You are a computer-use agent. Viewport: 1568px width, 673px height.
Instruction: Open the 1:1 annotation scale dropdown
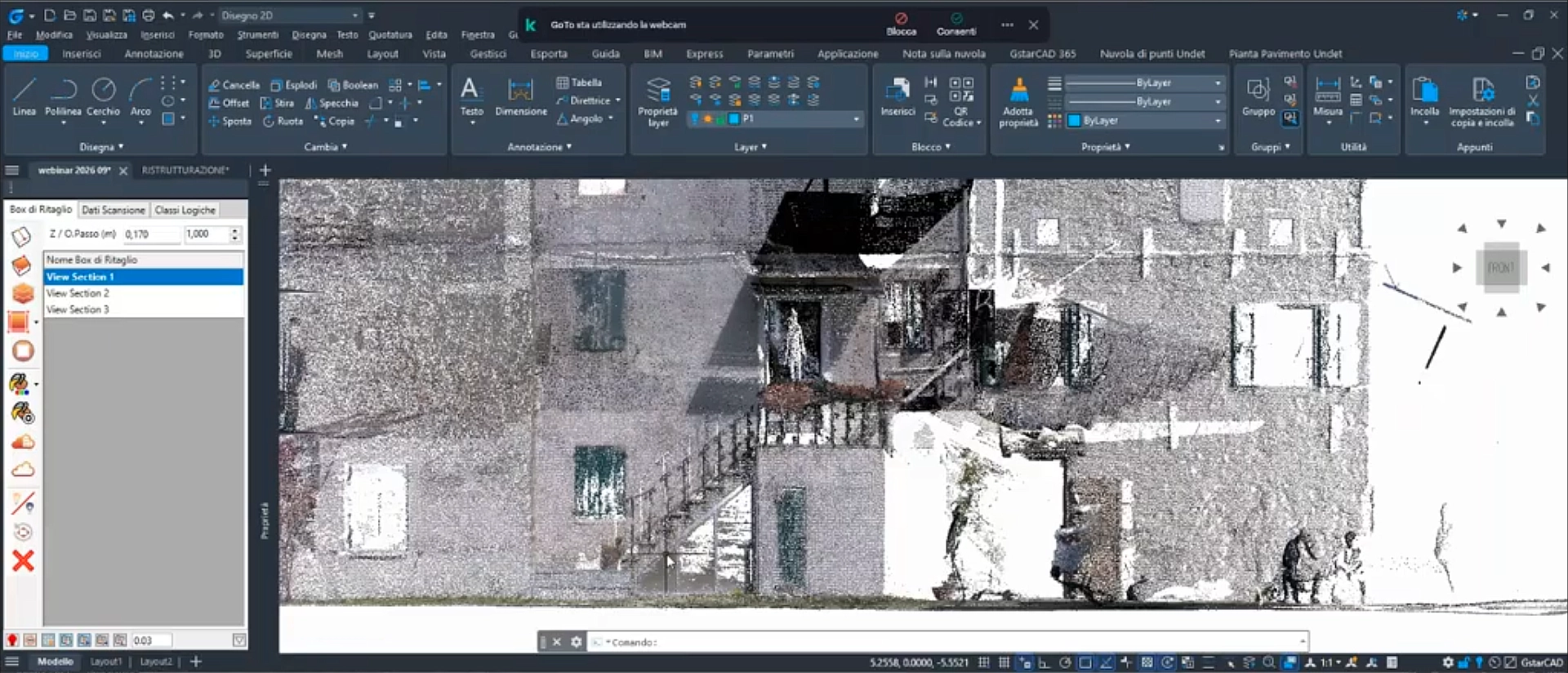click(1330, 662)
